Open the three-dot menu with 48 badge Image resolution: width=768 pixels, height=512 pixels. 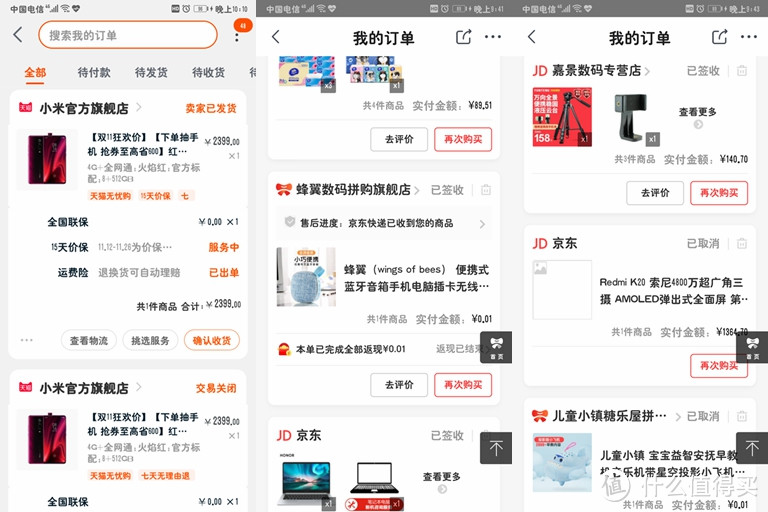[237, 37]
